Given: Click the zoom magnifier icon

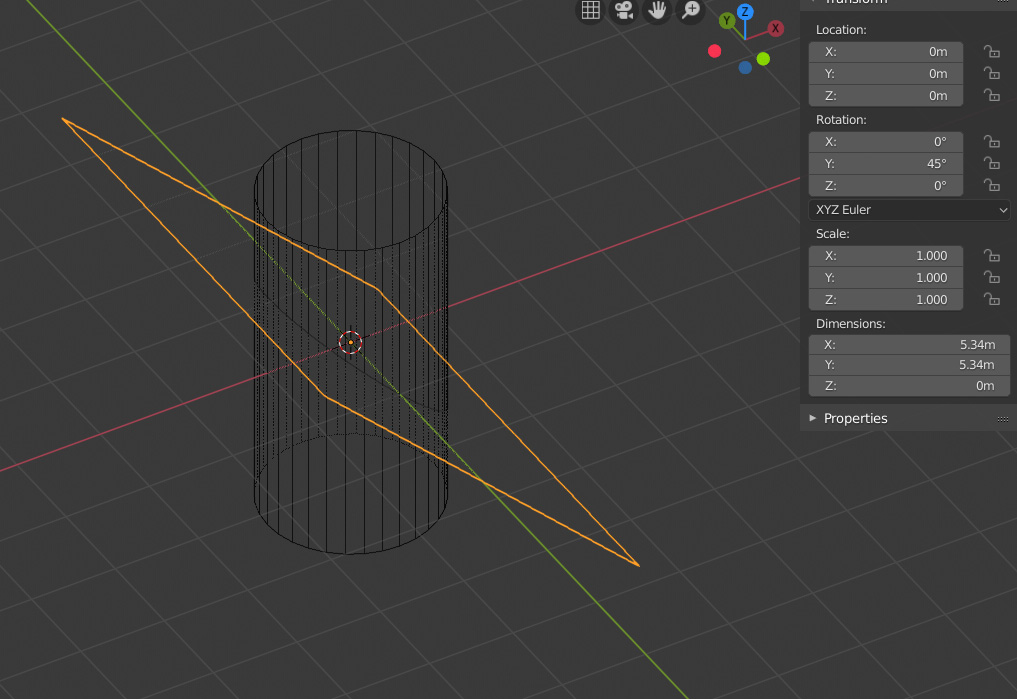Looking at the screenshot, I should [x=691, y=11].
